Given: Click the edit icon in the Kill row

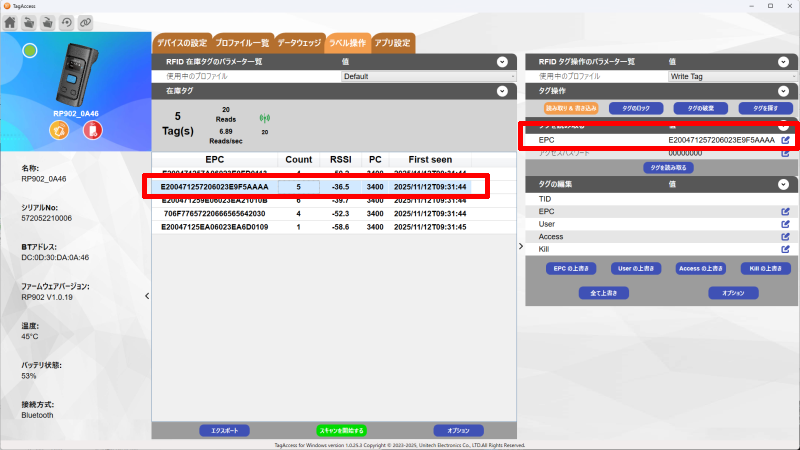Looking at the screenshot, I should click(785, 248).
